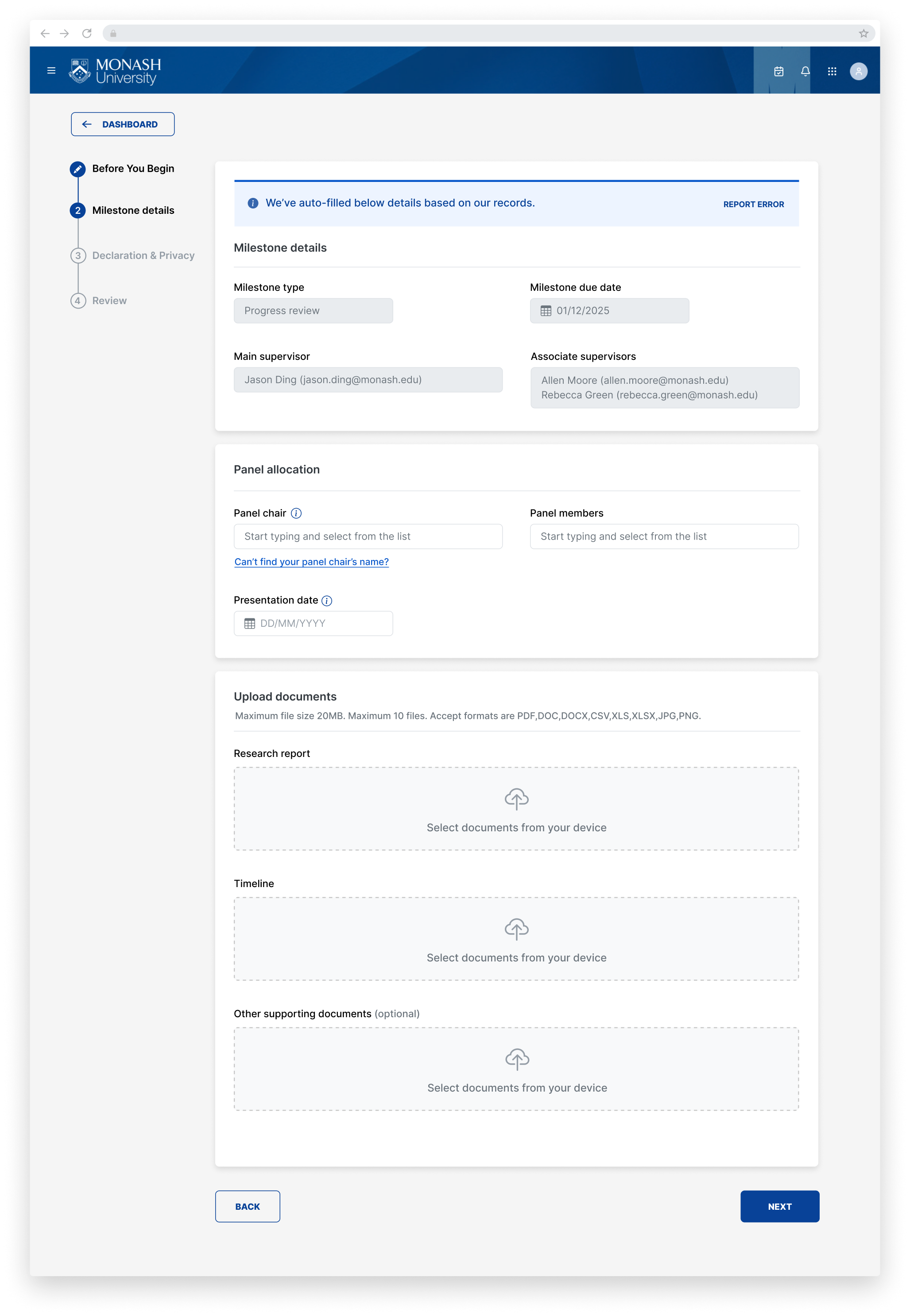Open the calendar picker for Presentation date

[250, 624]
